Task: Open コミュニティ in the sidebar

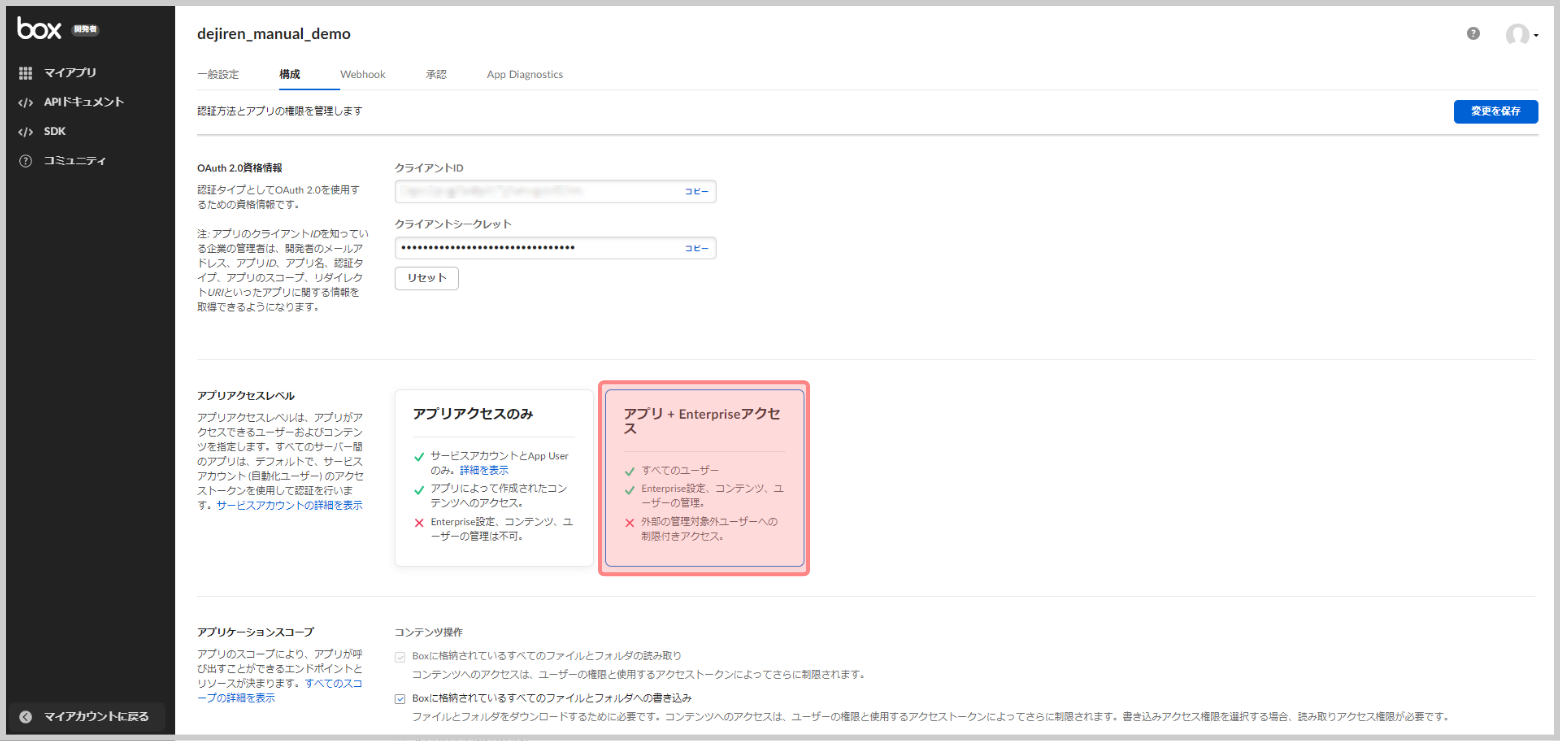Action: [x=75, y=161]
